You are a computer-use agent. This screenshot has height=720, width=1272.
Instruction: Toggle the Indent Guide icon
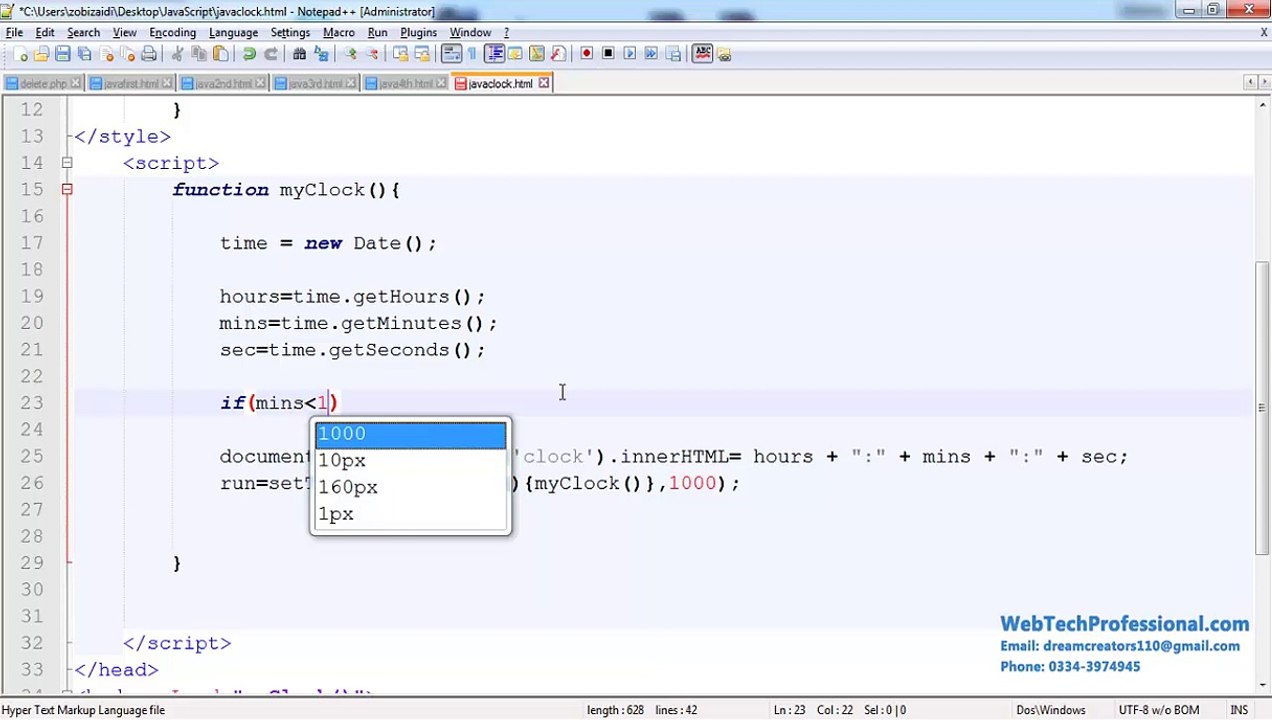click(494, 54)
